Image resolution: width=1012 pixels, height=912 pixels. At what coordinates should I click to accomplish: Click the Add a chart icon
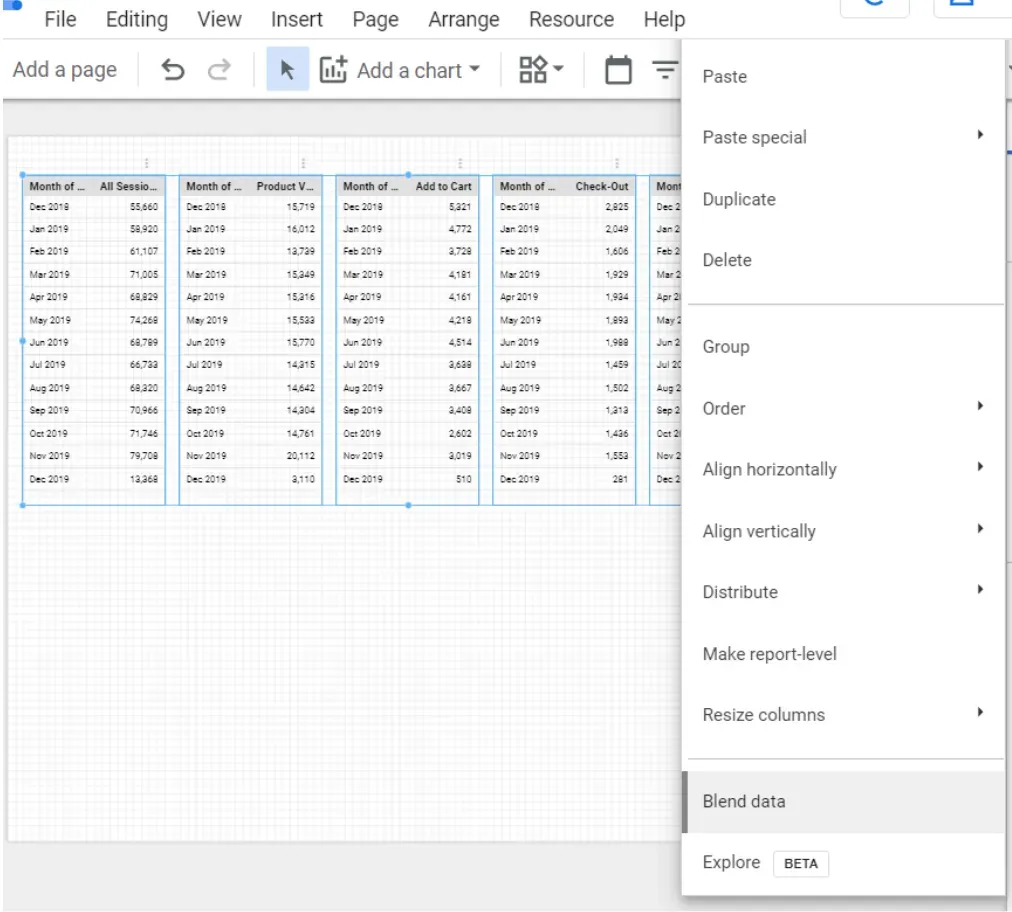[333, 69]
